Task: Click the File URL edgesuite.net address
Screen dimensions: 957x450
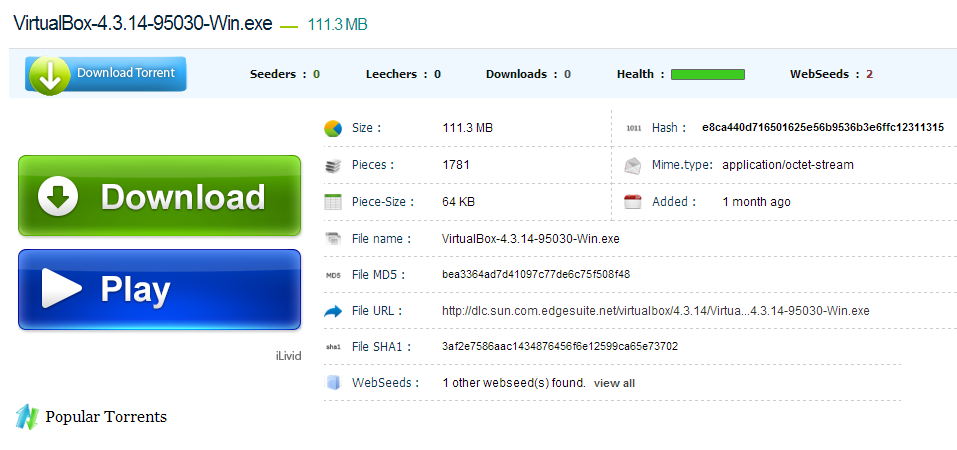Action: 655,311
